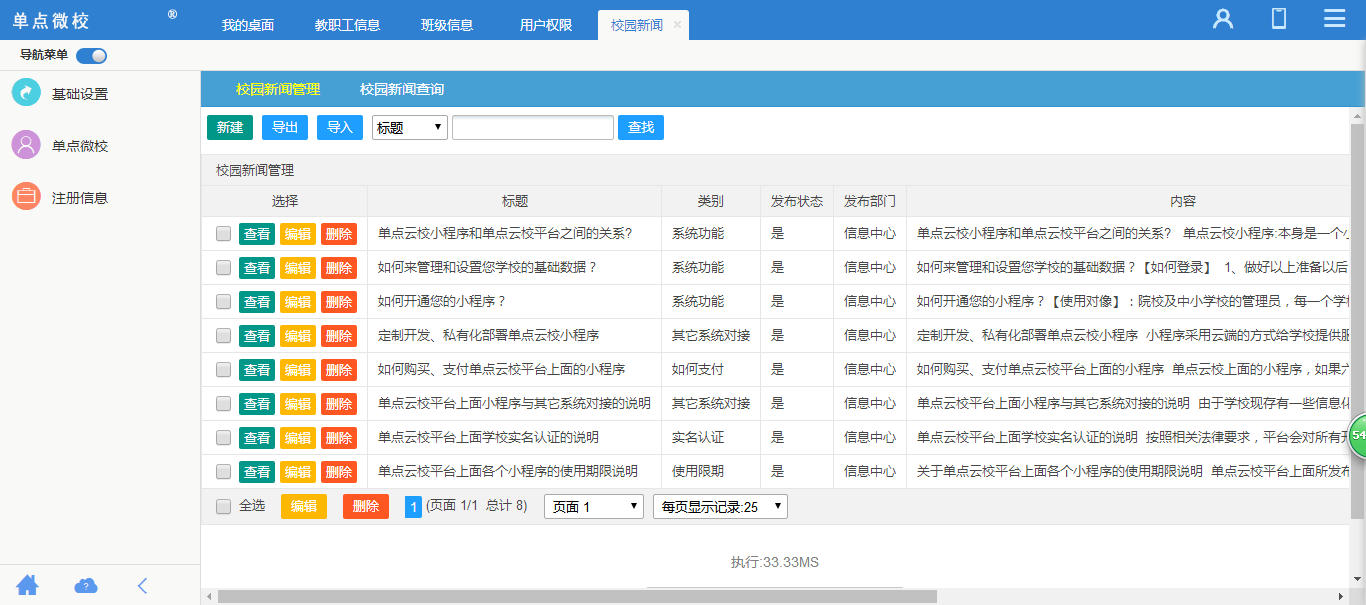
Task: Switch to 用户权限 tab
Action: point(546,25)
